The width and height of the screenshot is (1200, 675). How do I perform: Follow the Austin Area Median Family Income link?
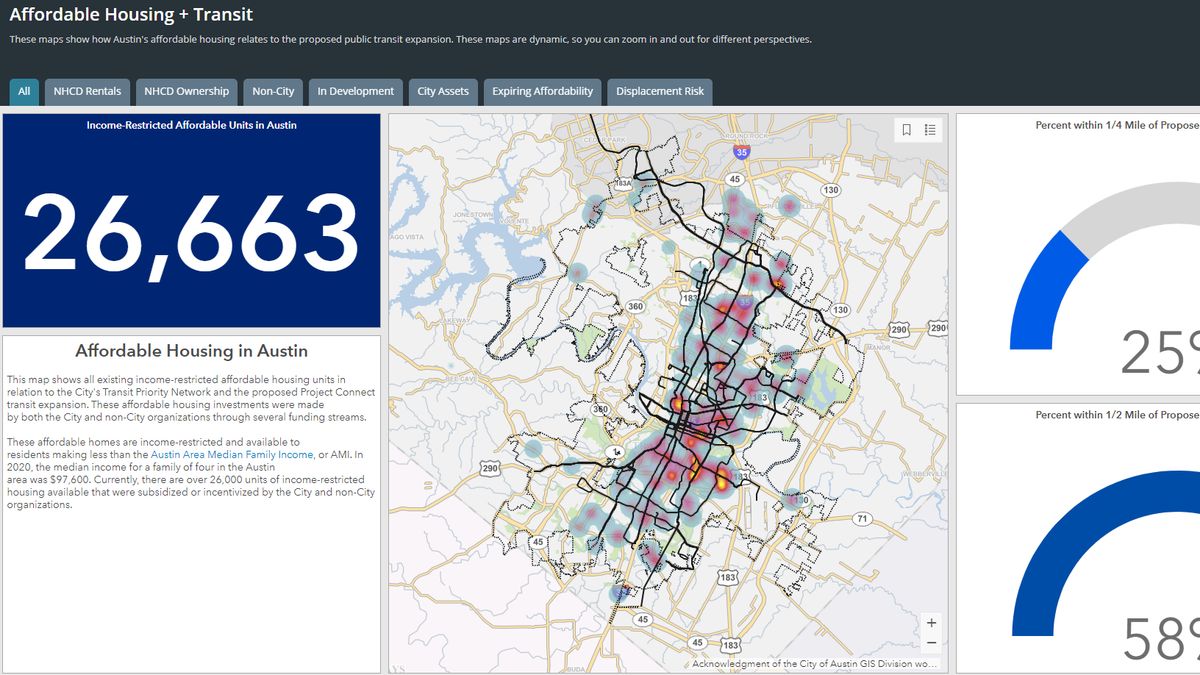pos(232,454)
